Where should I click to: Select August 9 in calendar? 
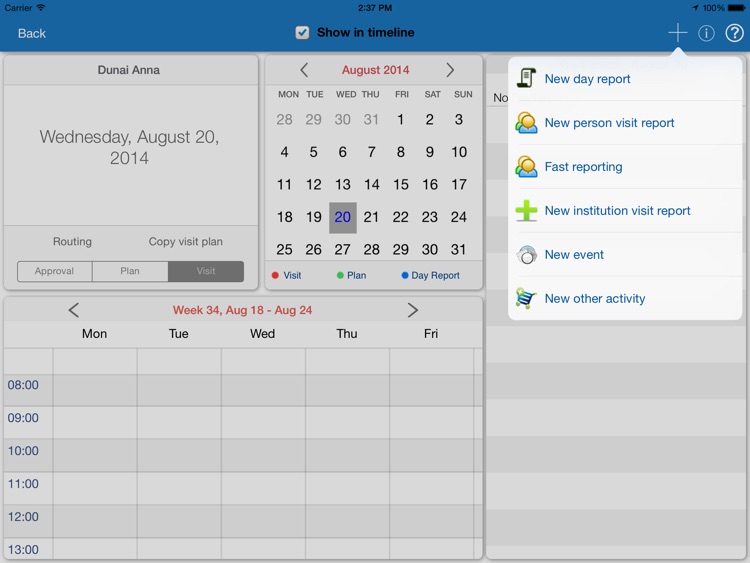(430, 152)
